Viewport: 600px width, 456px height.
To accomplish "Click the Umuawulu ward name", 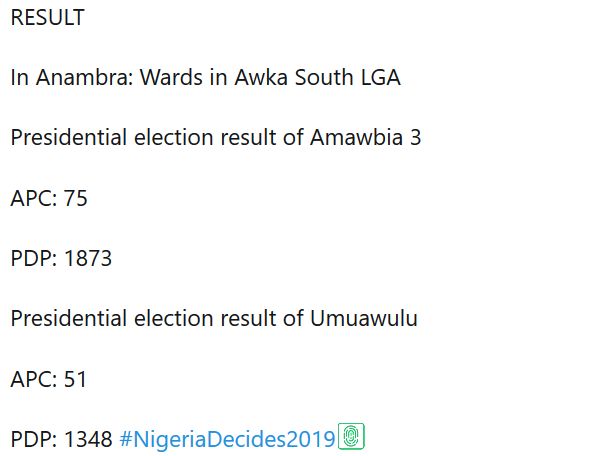I will point(364,318).
